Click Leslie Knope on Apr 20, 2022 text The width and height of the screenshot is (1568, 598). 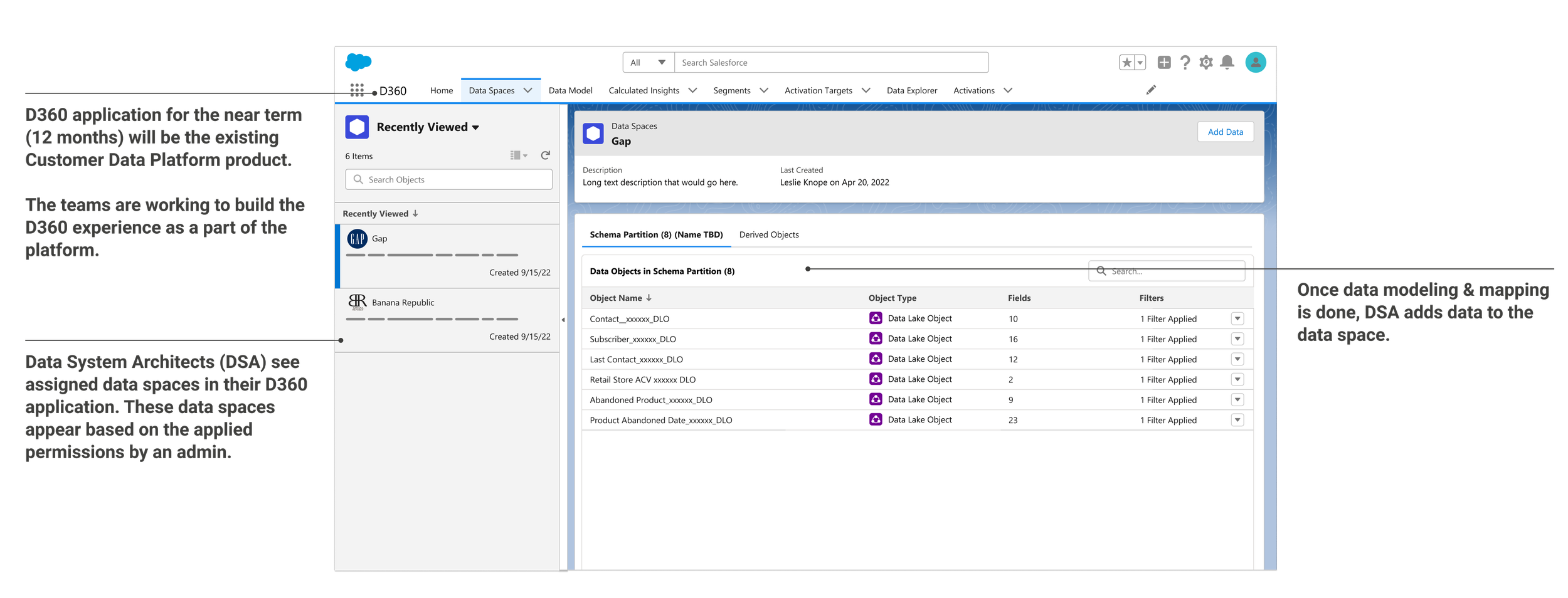pos(835,182)
